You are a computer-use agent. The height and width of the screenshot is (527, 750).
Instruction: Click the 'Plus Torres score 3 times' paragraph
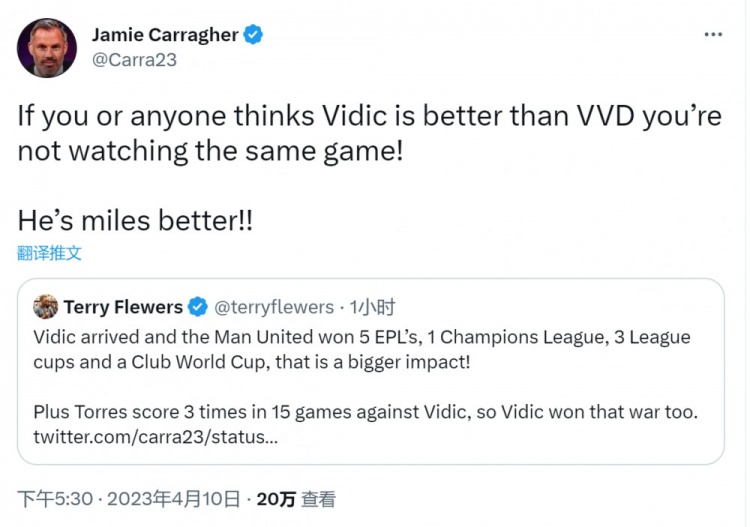(365, 412)
